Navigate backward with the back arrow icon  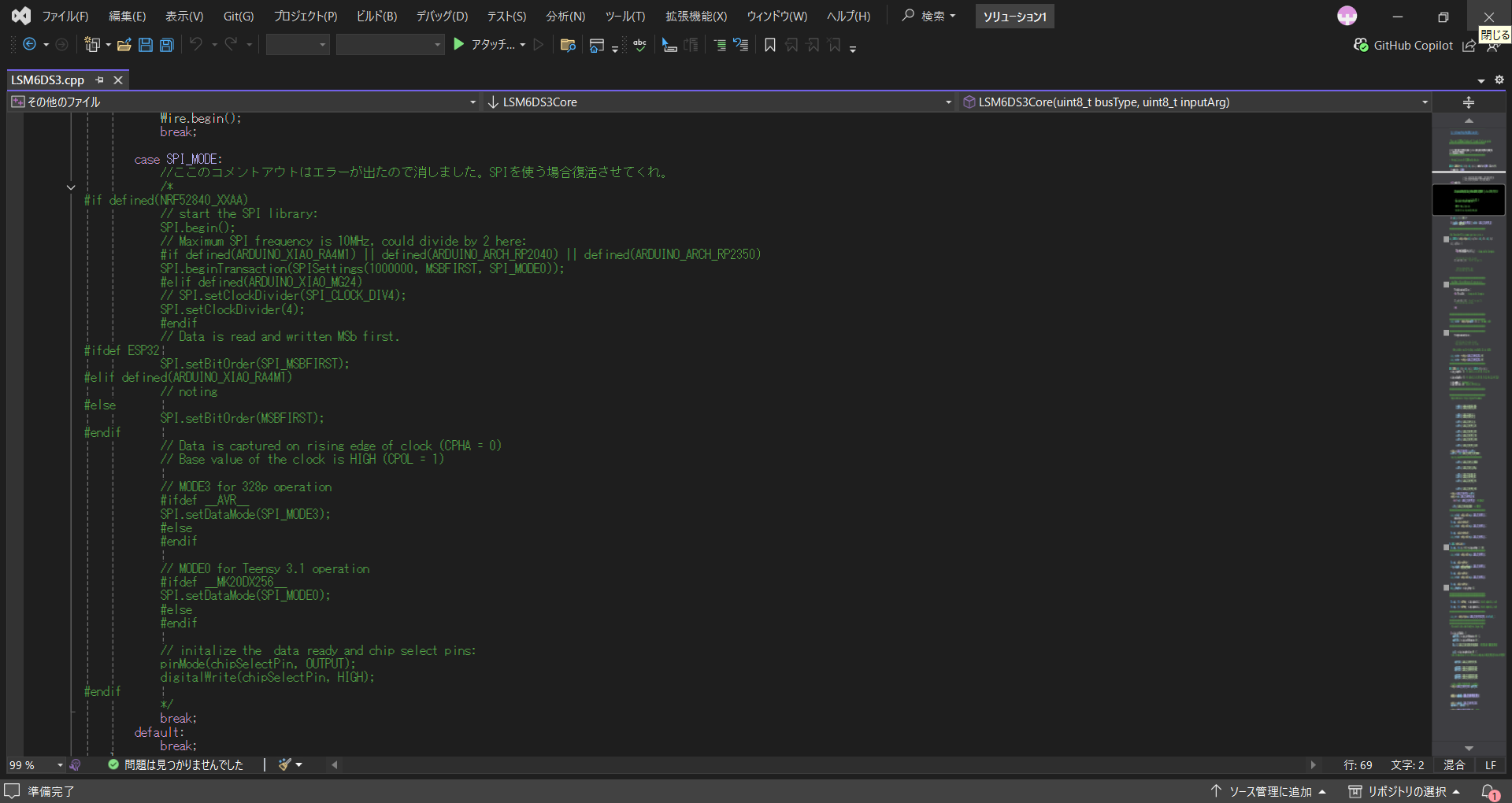click(30, 45)
